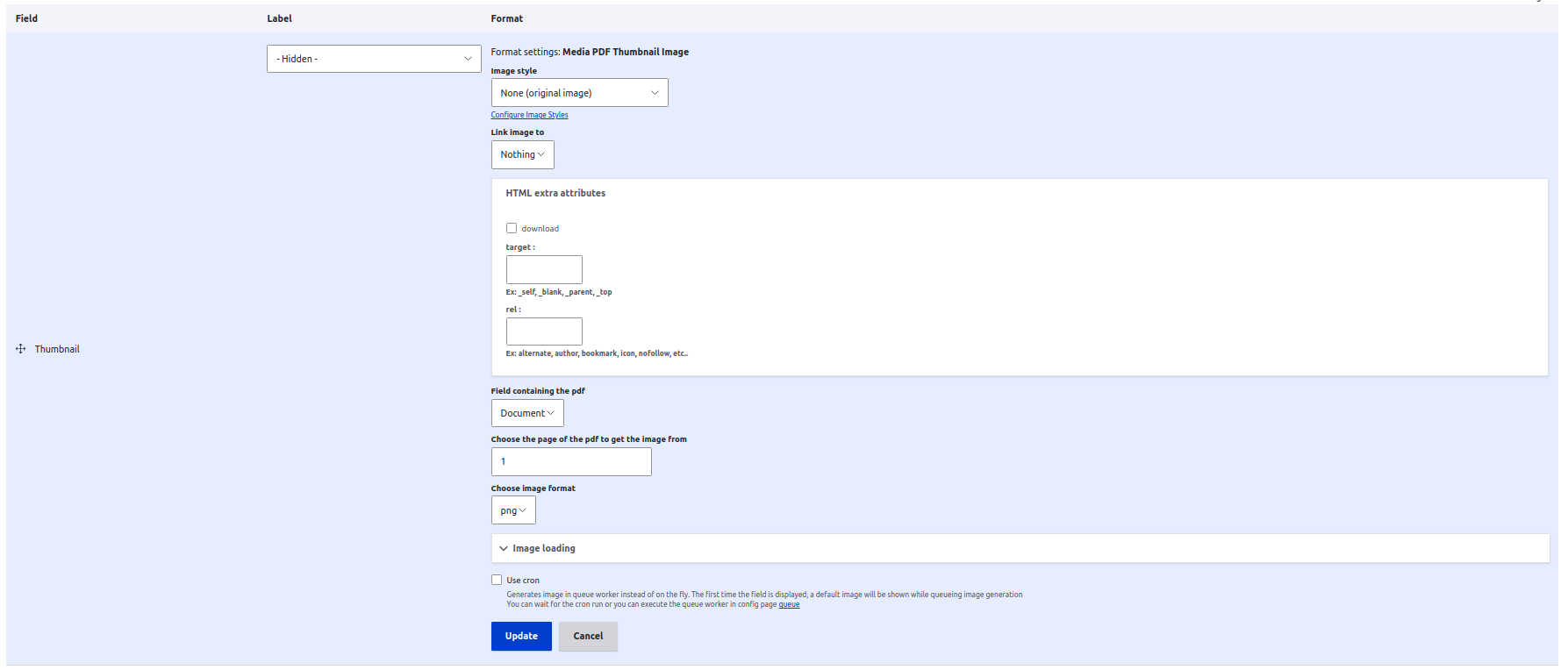The width and height of the screenshot is (1568, 670).
Task: Toggle the Use cron checkbox
Action: [x=497, y=580]
